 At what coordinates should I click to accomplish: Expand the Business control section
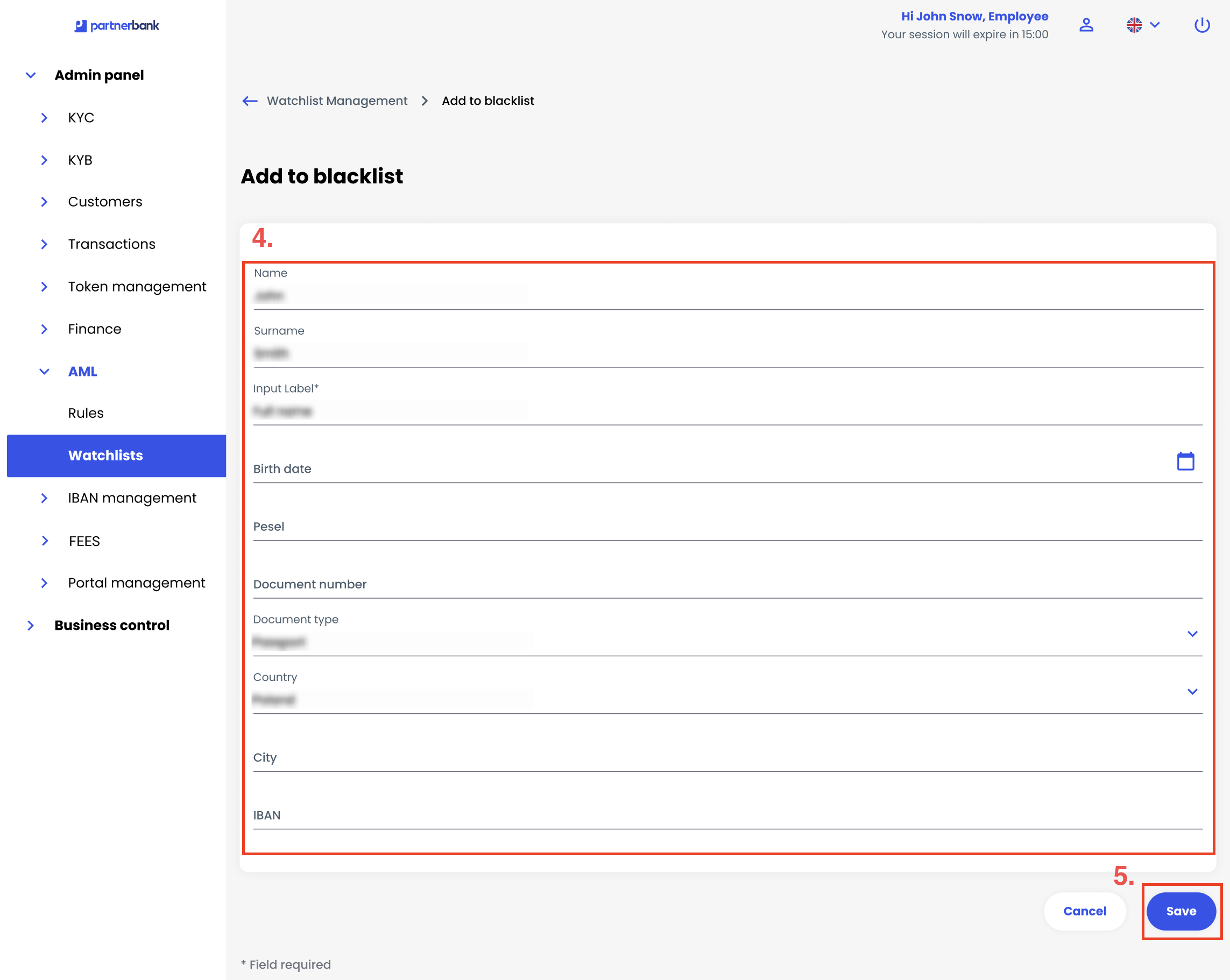coord(31,625)
